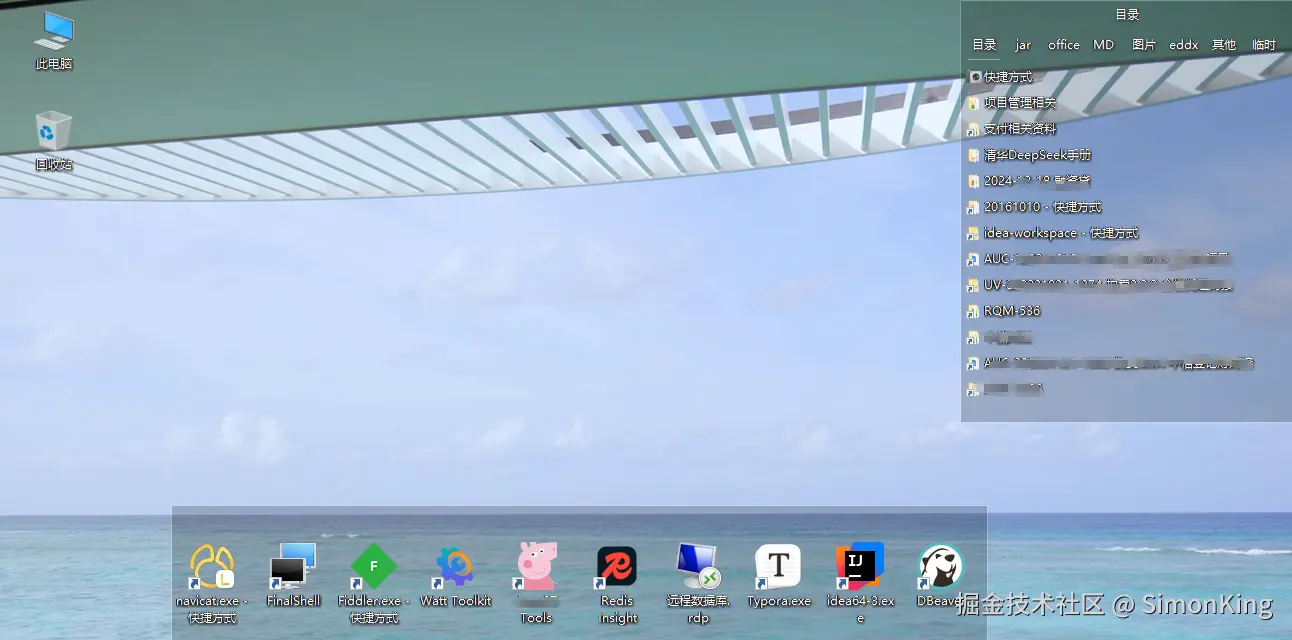This screenshot has width=1292, height=640.
Task: Open the 远程数据库.rdp remote desktop file
Action: coord(698,584)
